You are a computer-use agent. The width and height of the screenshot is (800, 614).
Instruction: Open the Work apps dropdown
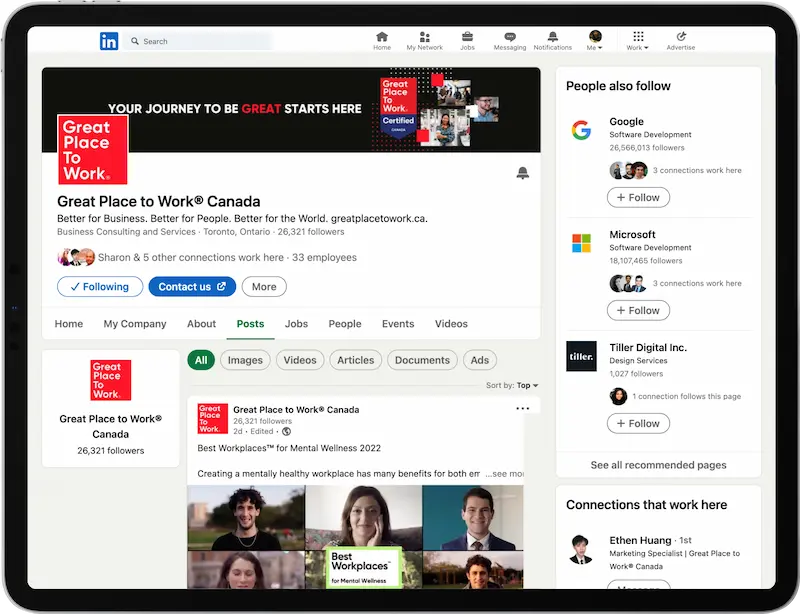pyautogui.click(x=638, y=41)
